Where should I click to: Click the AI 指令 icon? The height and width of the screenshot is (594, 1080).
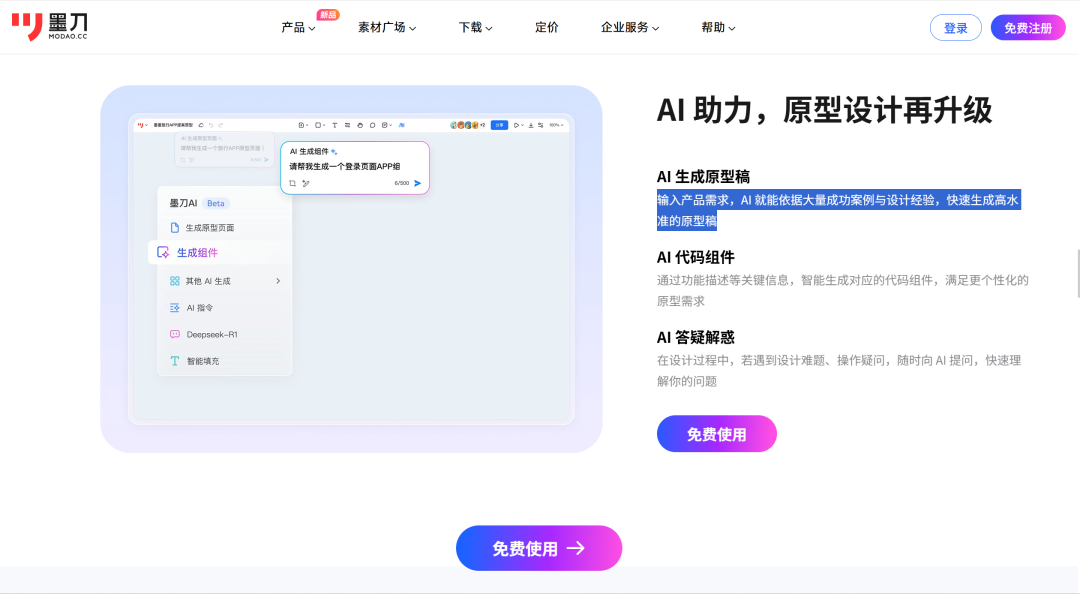175,308
